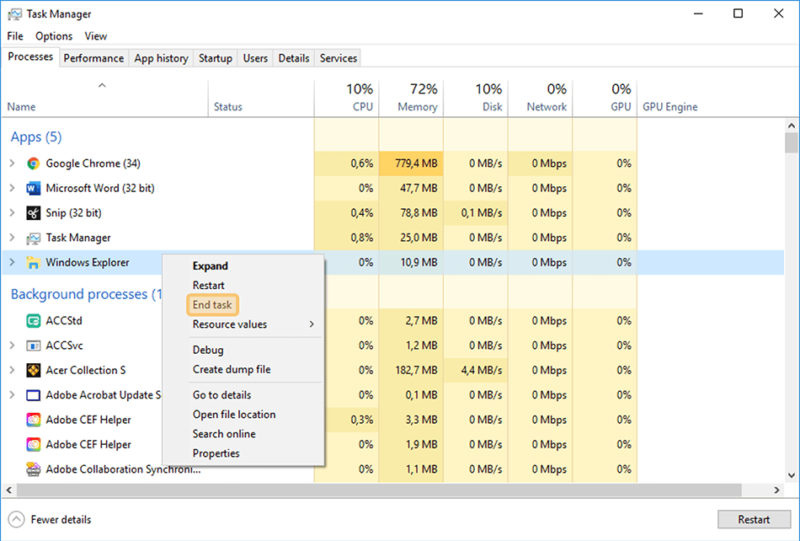Click the horizontal scrollbar left arrow

(9, 490)
